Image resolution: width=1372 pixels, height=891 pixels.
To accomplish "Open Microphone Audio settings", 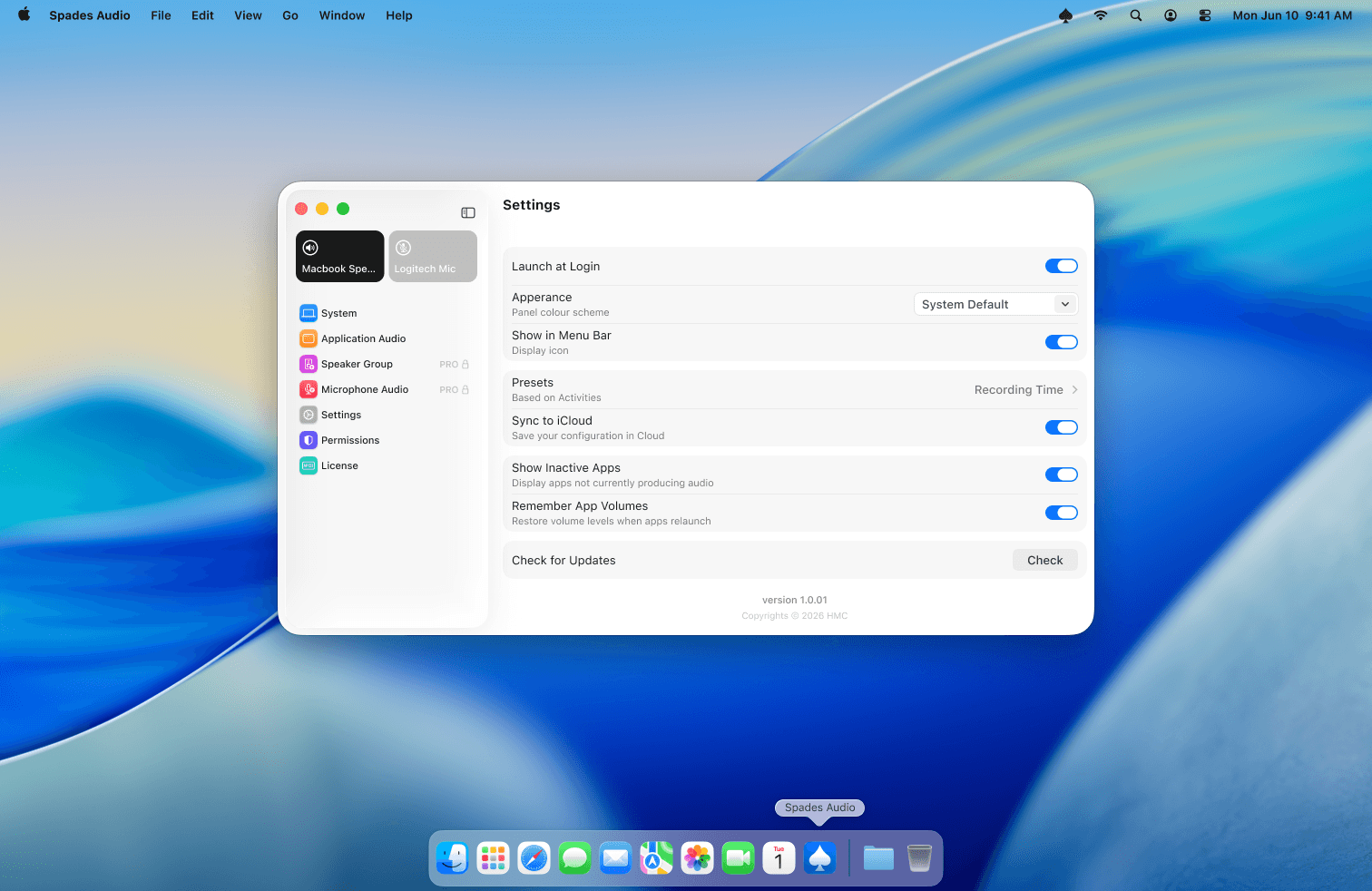I will coord(309,389).
